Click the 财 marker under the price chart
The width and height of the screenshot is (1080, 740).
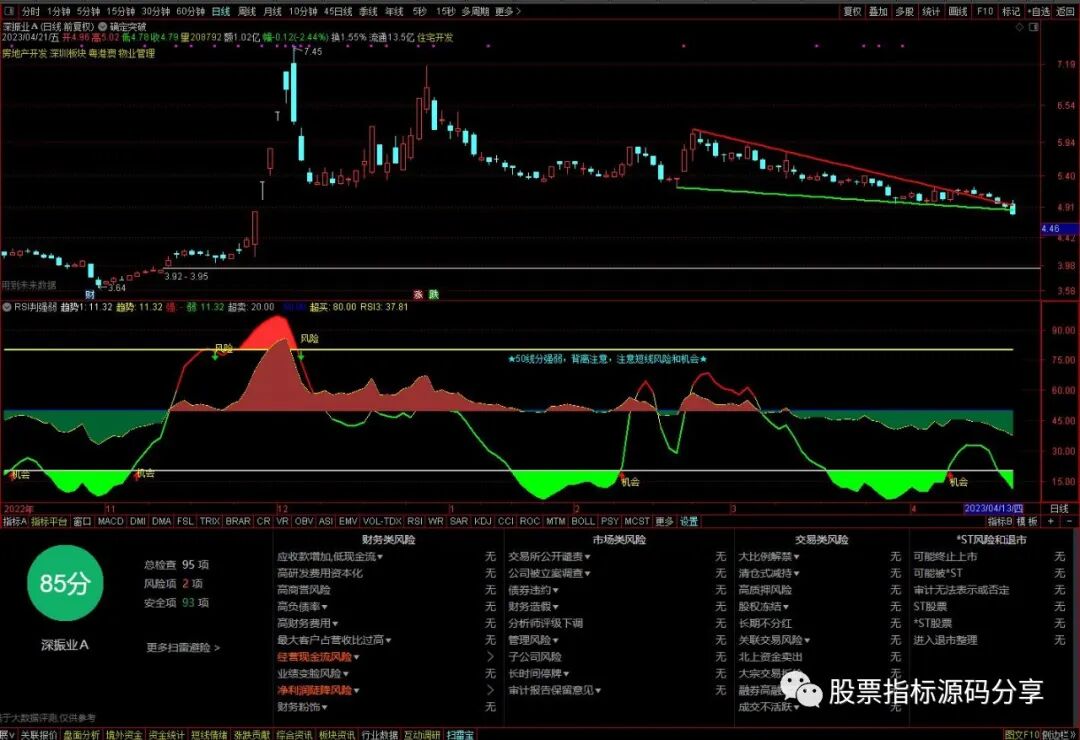point(90,294)
